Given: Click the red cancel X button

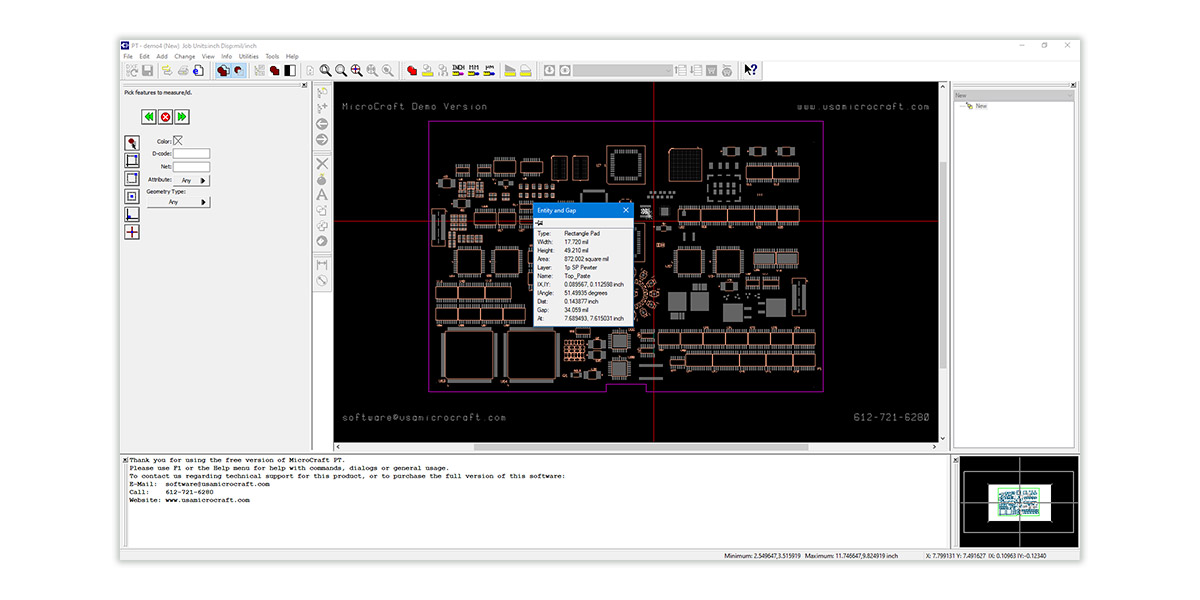Looking at the screenshot, I should (165, 117).
